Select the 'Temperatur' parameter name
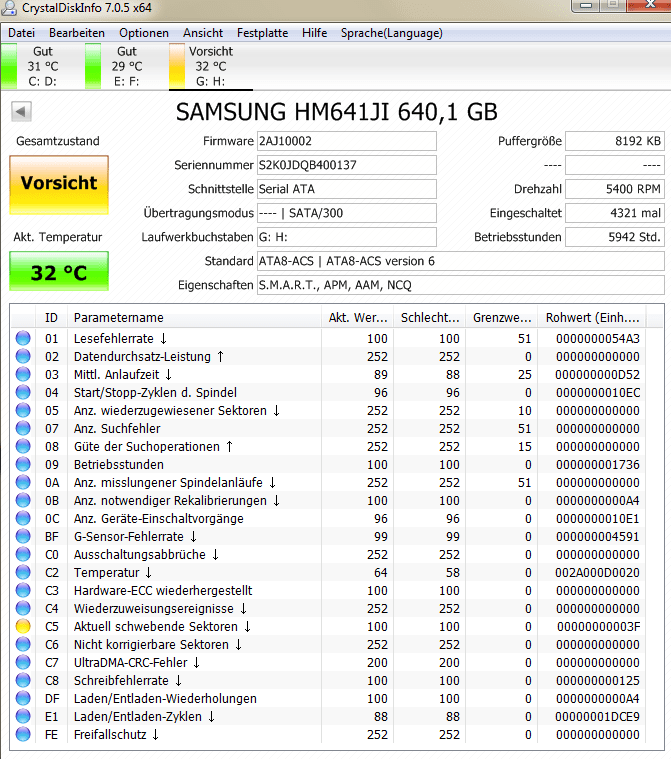 [107, 573]
